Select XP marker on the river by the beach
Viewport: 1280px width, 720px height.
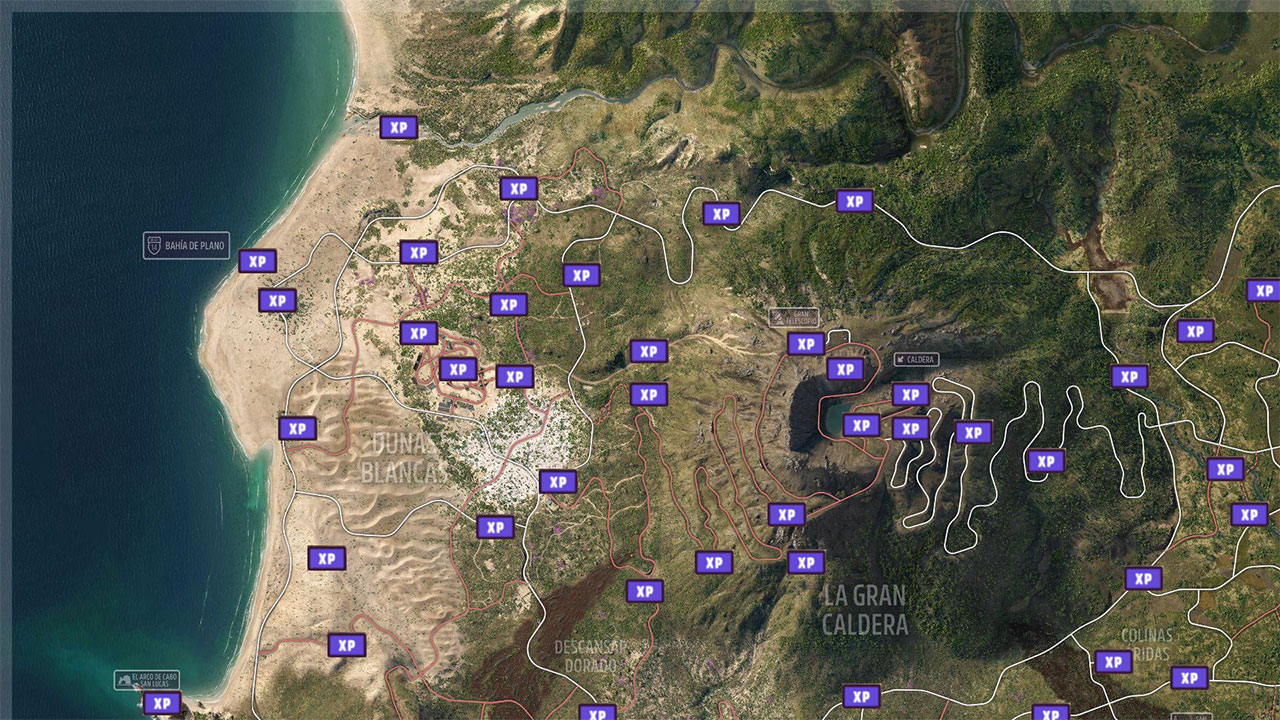(x=399, y=127)
